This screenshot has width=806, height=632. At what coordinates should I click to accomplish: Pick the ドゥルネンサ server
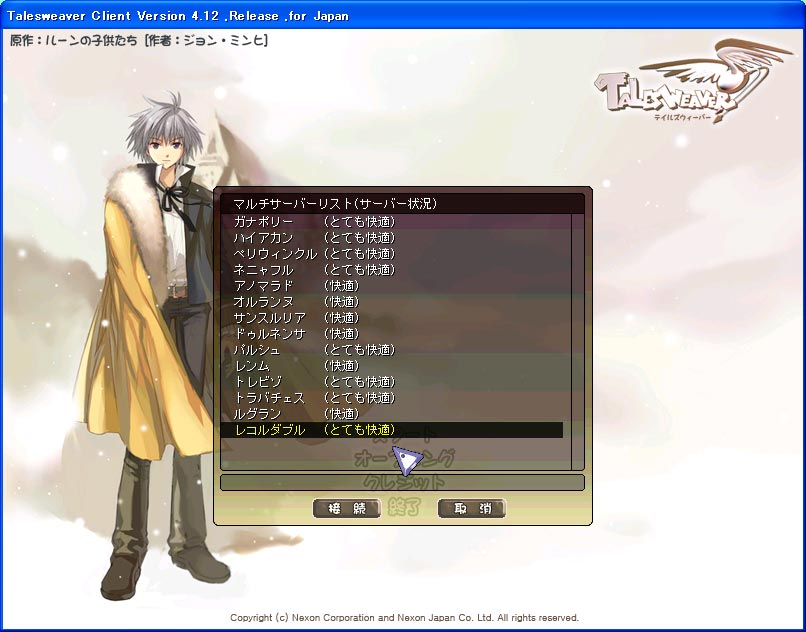tap(392, 334)
